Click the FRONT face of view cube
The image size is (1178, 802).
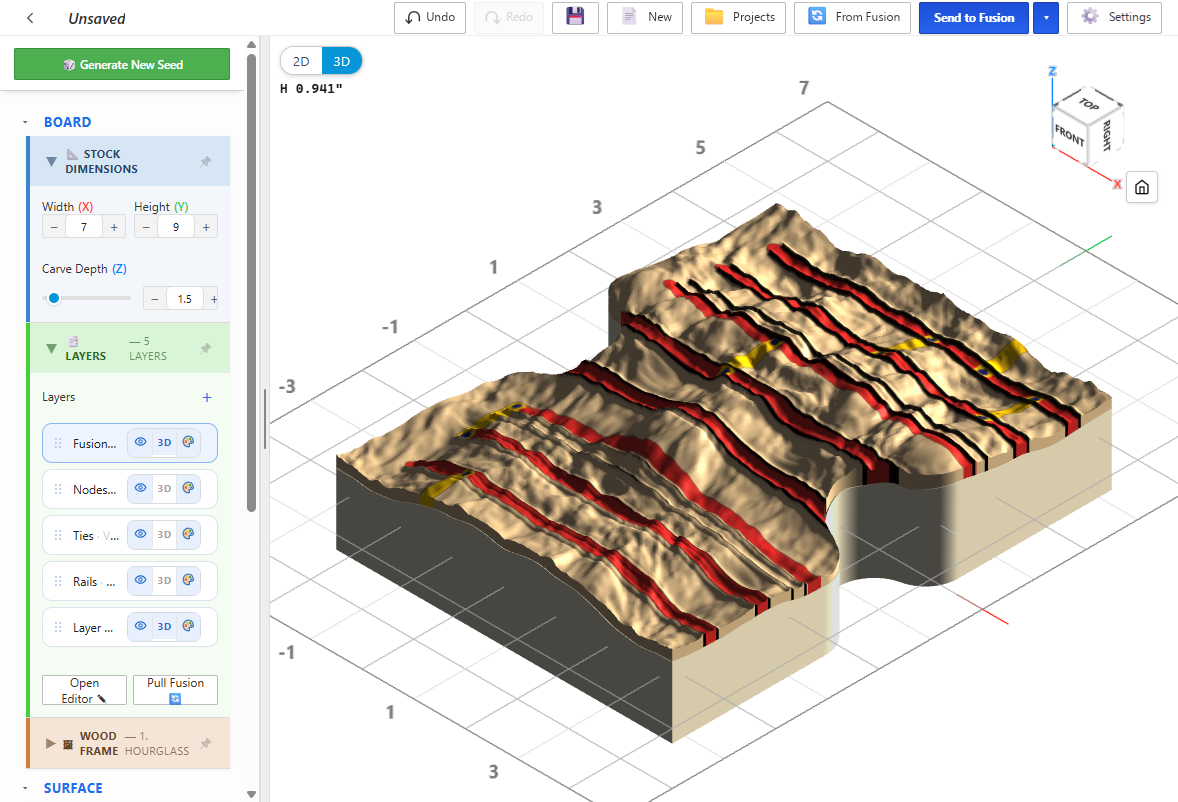(1068, 135)
